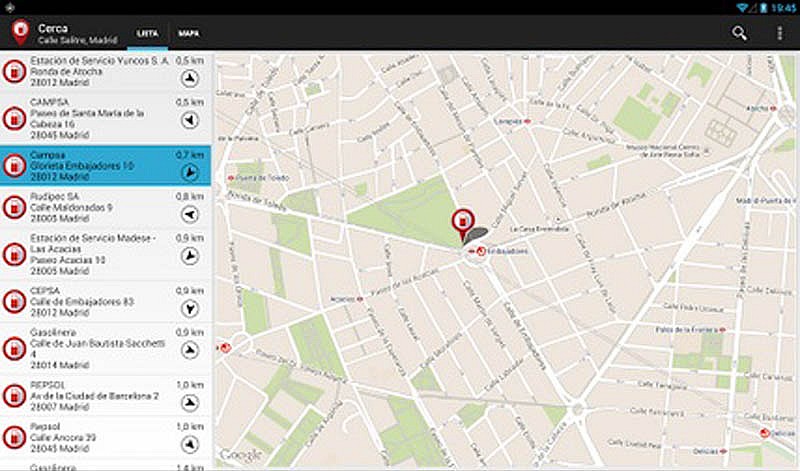The height and width of the screenshot is (471, 800).
Task: Tap direction arrow in highlighted Campsa Glorieta row
Action: (190, 172)
